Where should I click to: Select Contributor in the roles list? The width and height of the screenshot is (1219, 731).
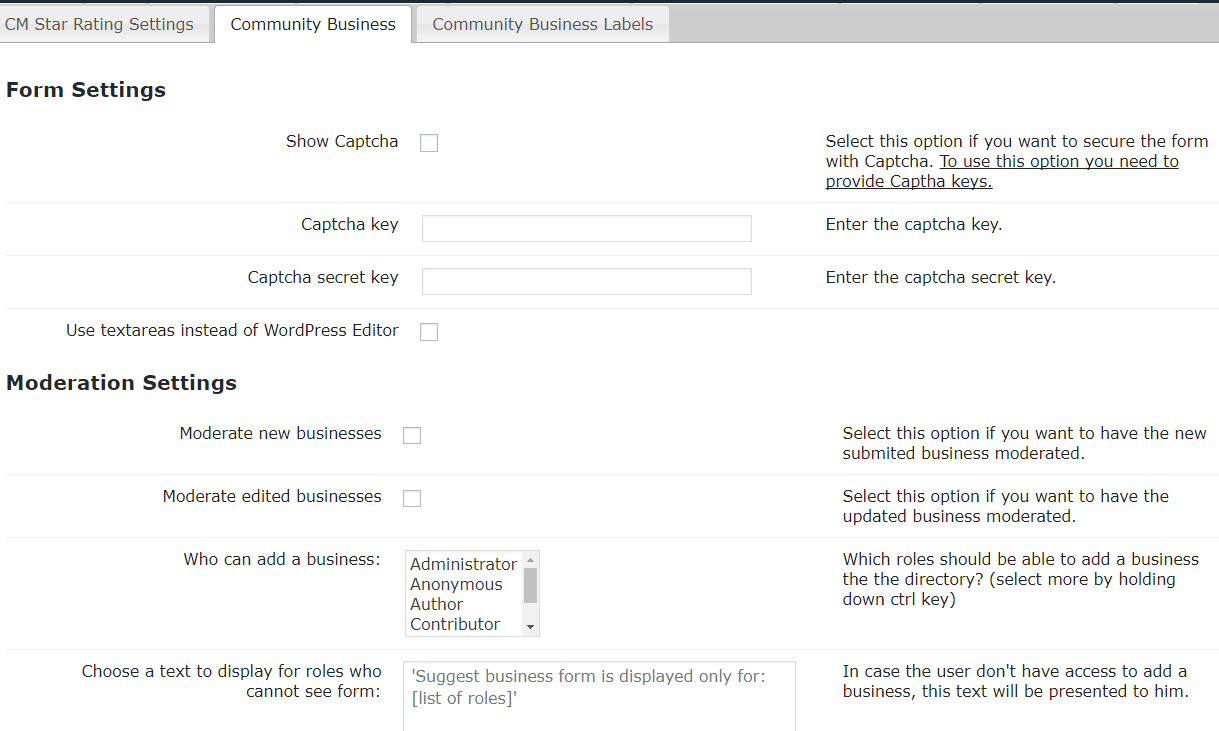click(x=455, y=624)
